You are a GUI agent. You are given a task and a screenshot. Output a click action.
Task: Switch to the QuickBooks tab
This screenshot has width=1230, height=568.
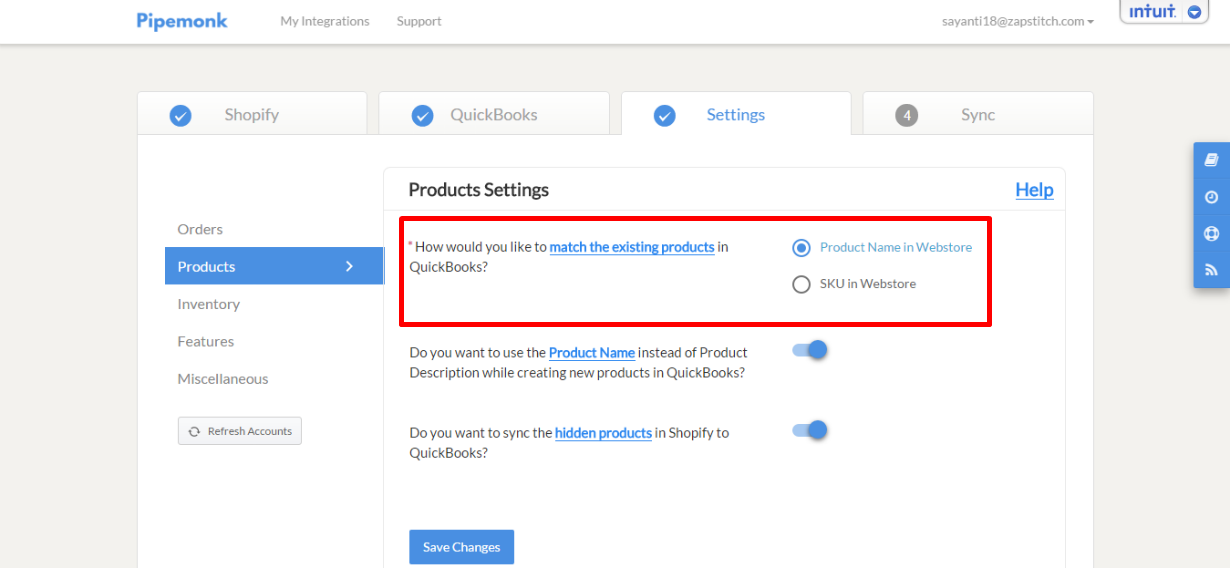coord(494,113)
